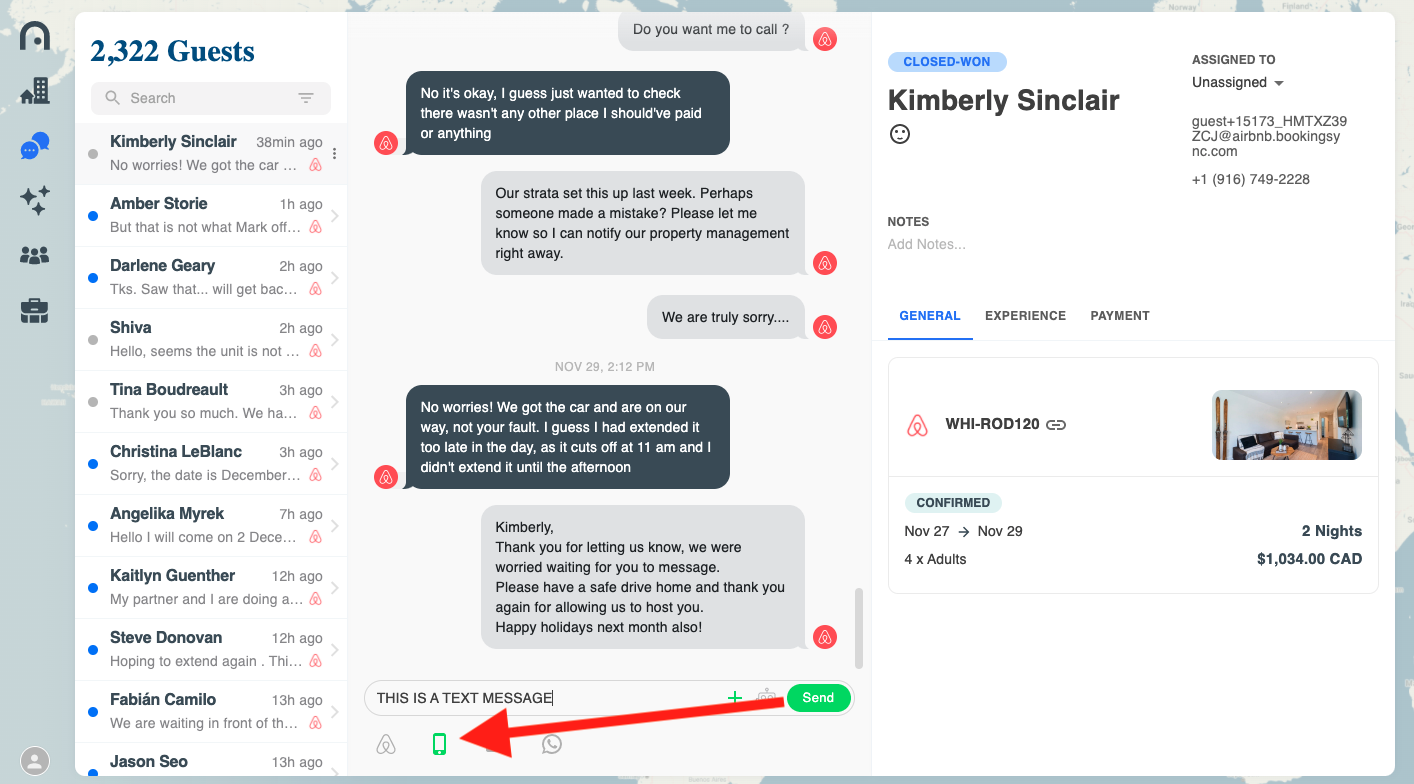Open the guest list filter options

(306, 98)
